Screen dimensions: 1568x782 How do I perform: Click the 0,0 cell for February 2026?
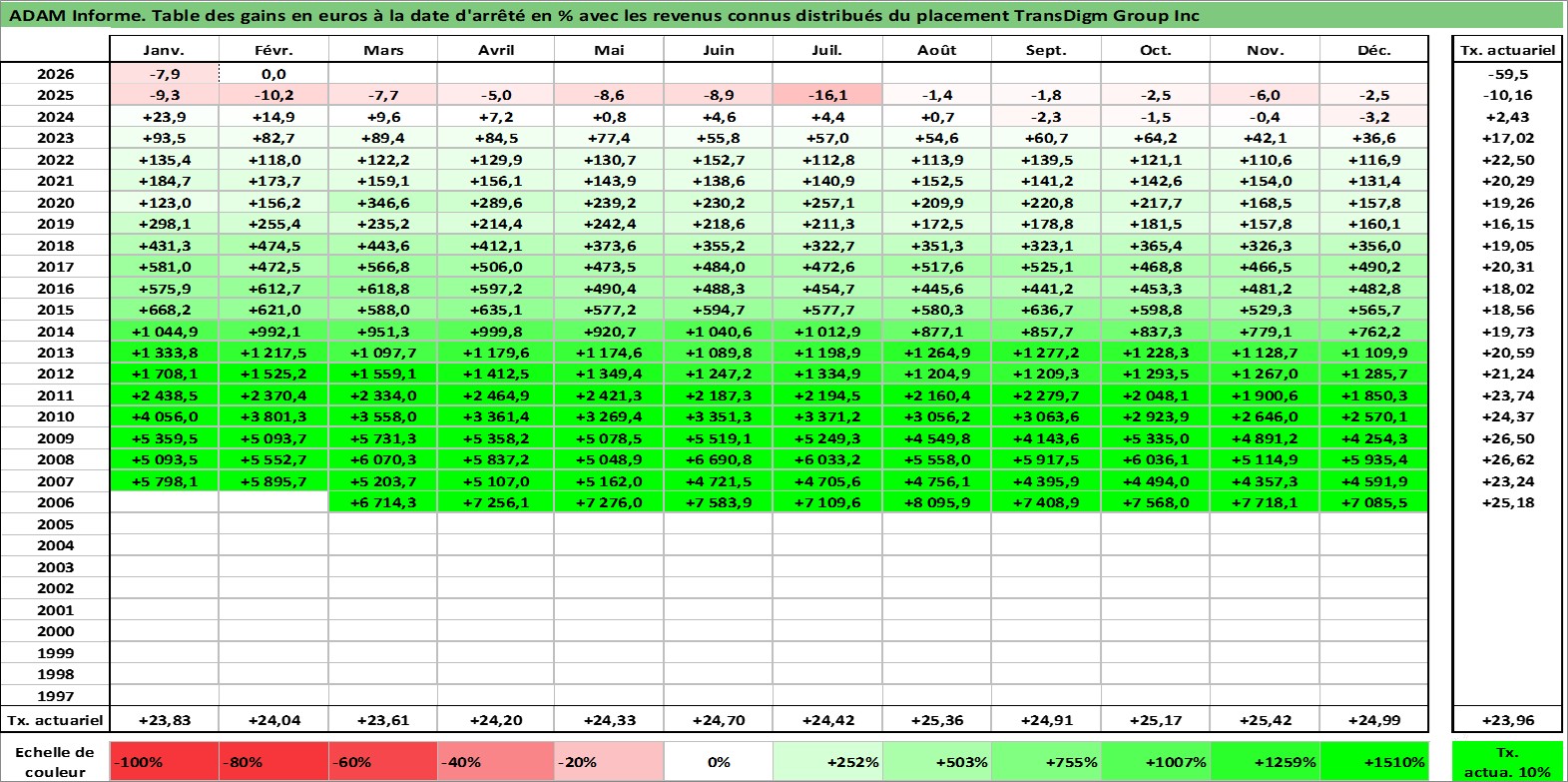pos(273,74)
